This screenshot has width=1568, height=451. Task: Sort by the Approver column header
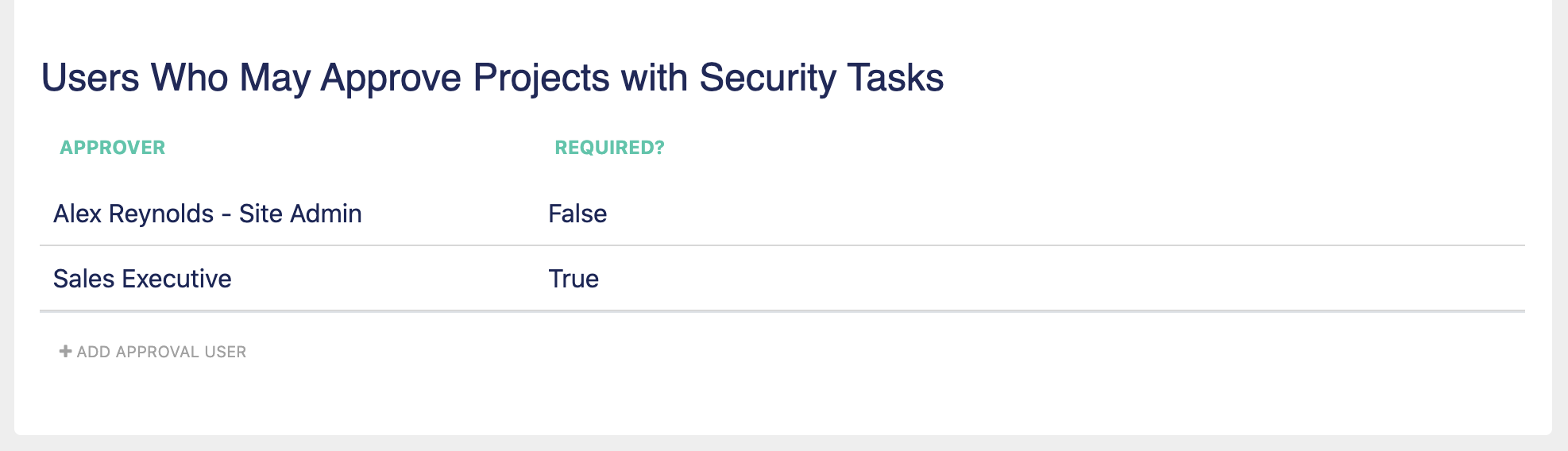pos(113,148)
